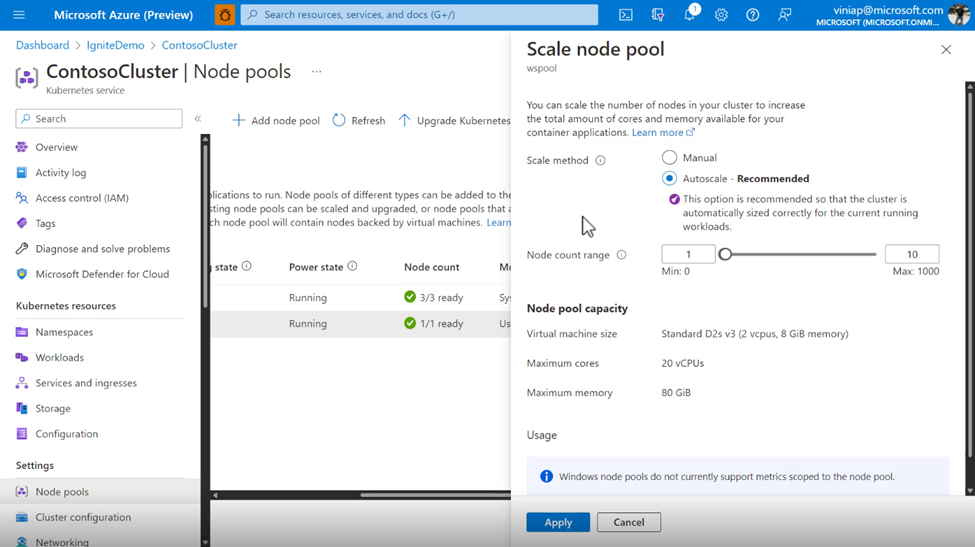Apply the node pool scale settings

click(x=558, y=522)
